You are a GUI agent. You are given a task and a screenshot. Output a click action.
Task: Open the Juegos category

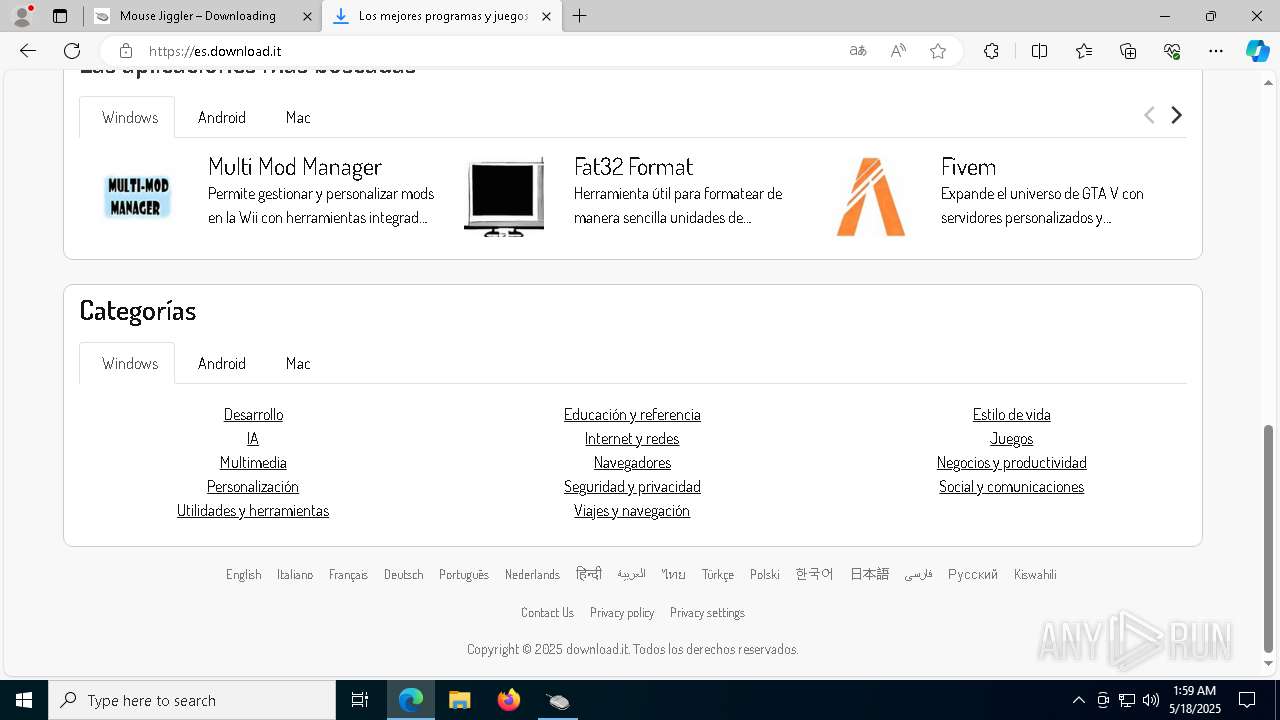[x=1011, y=438]
